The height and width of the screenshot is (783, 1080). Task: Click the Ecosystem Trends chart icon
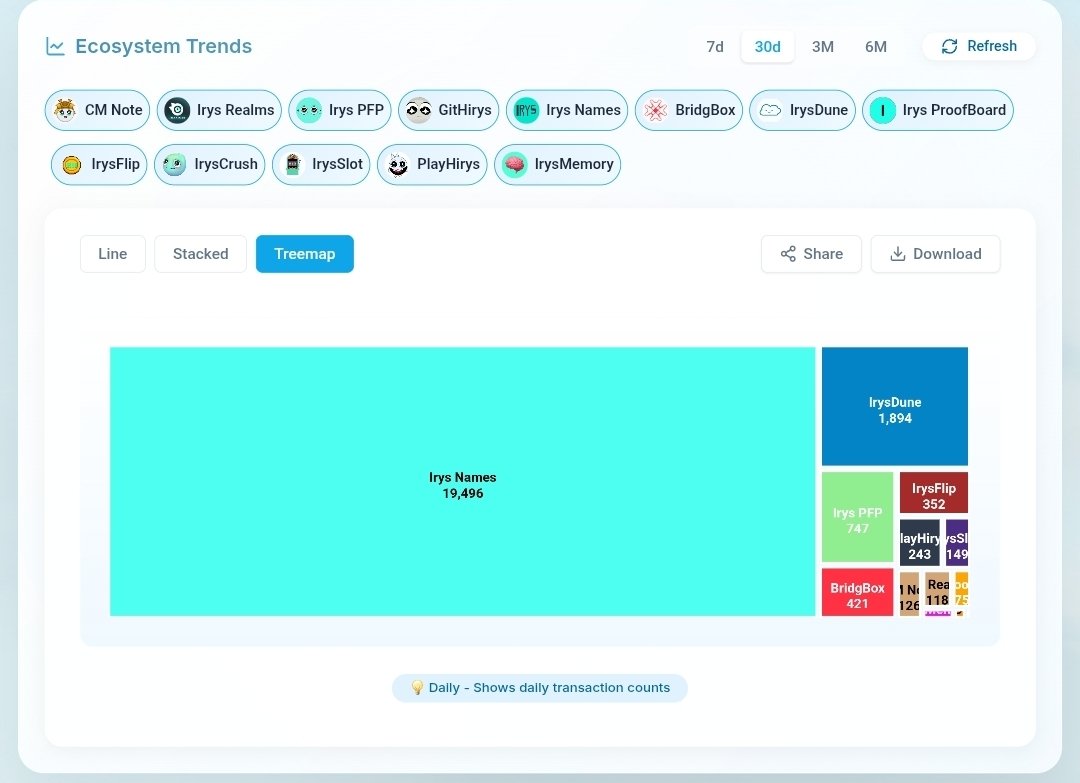click(55, 46)
